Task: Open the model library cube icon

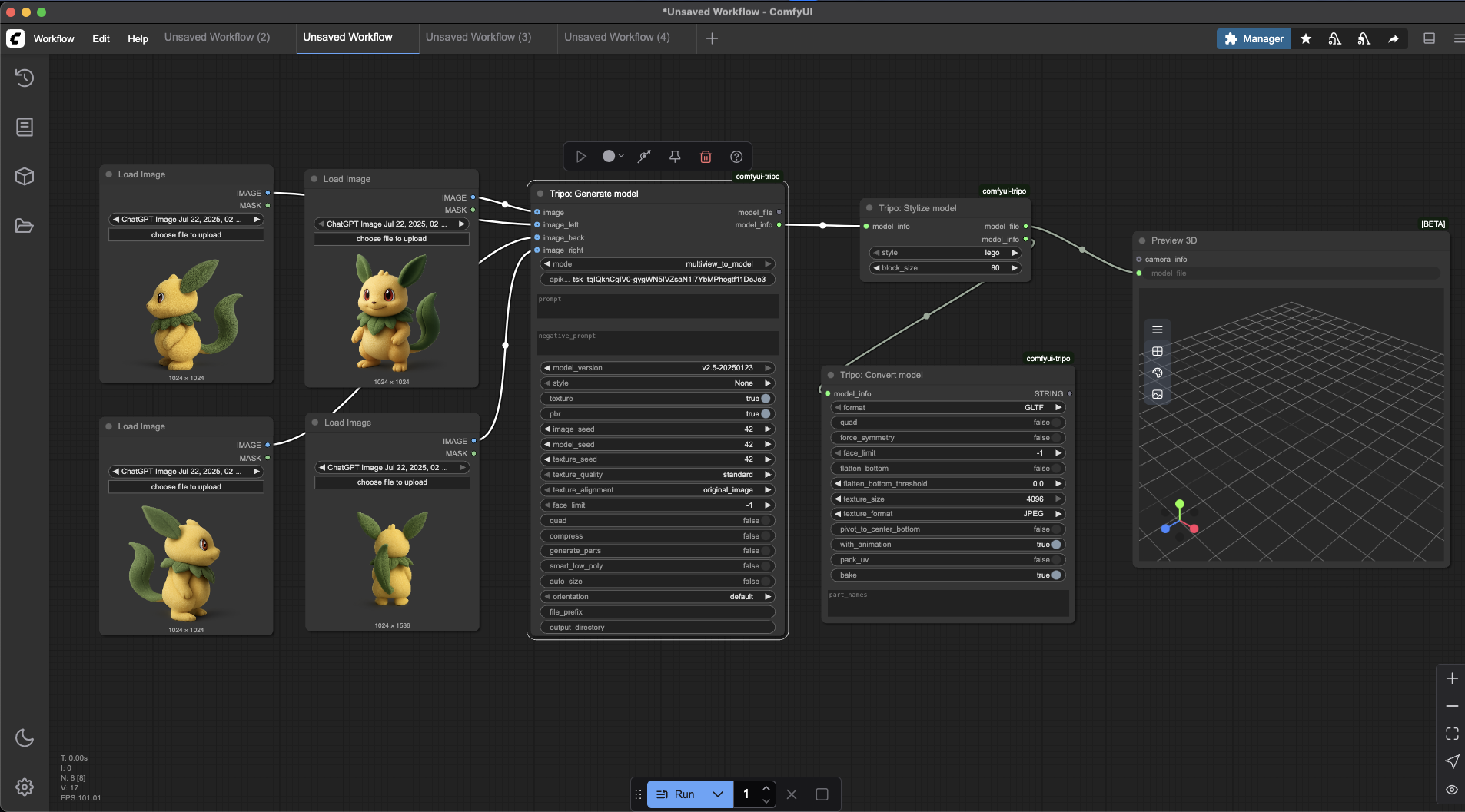Action: tap(25, 176)
